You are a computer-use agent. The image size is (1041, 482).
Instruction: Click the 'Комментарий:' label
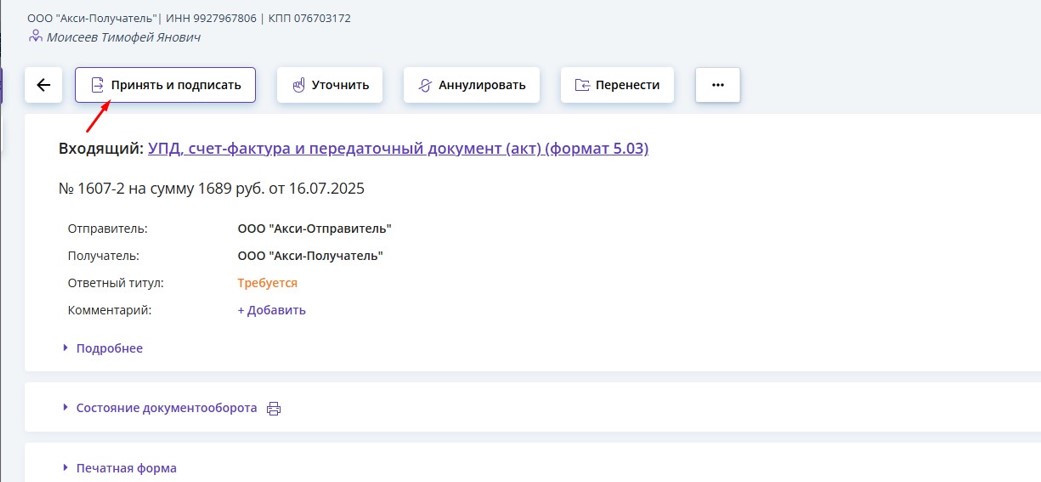(110, 310)
